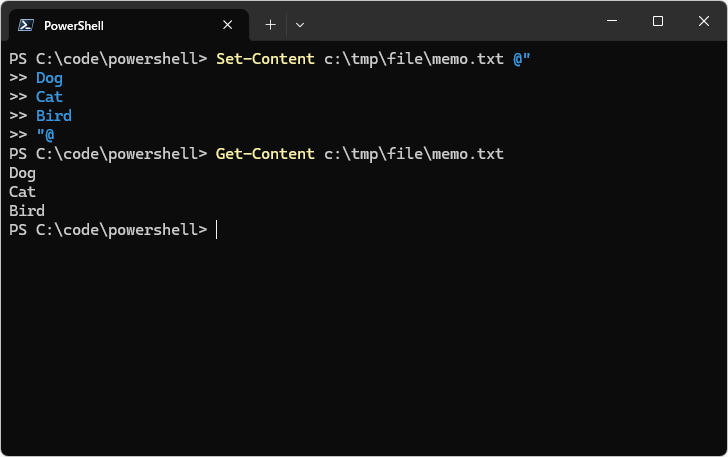Click the Get-Content command text

[265, 154]
